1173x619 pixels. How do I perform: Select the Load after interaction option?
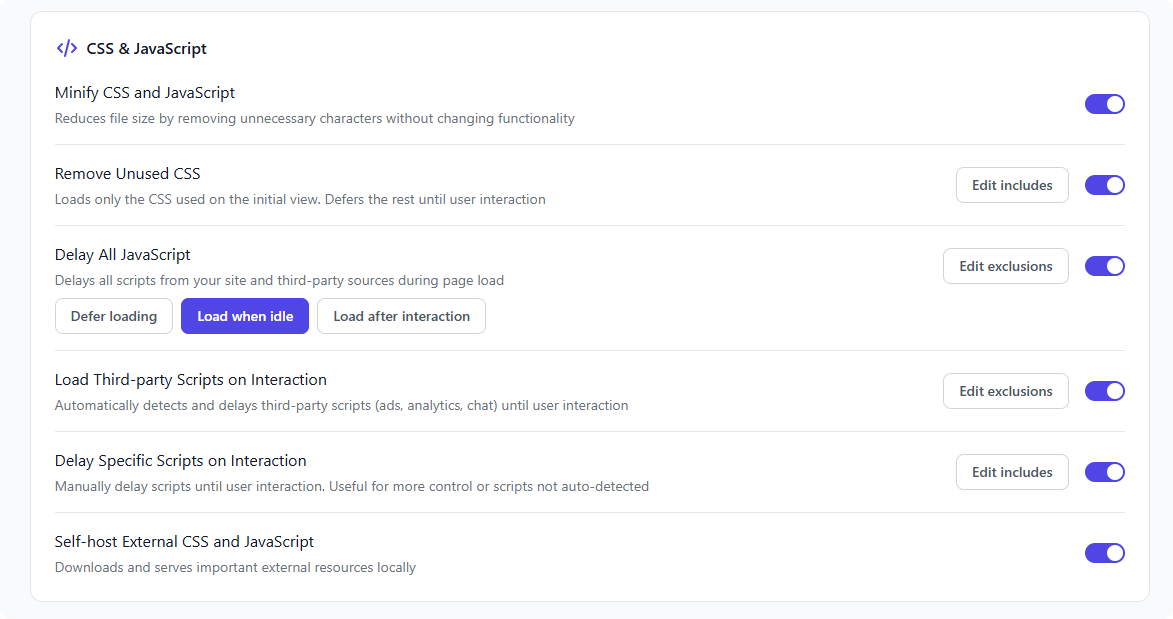point(401,316)
